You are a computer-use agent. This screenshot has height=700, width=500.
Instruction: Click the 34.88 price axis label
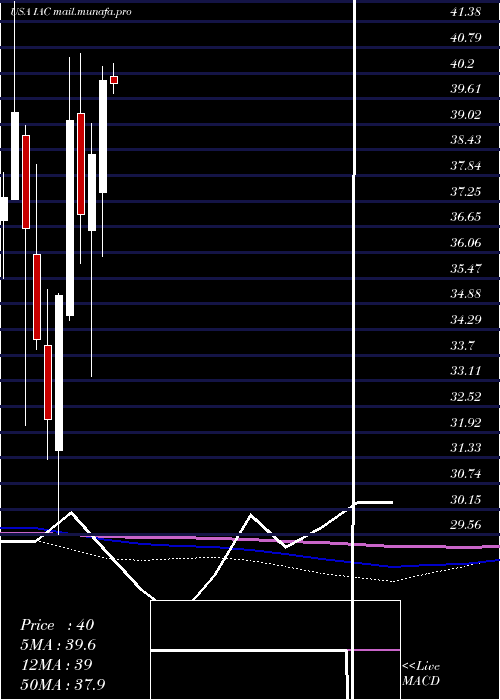click(466, 294)
